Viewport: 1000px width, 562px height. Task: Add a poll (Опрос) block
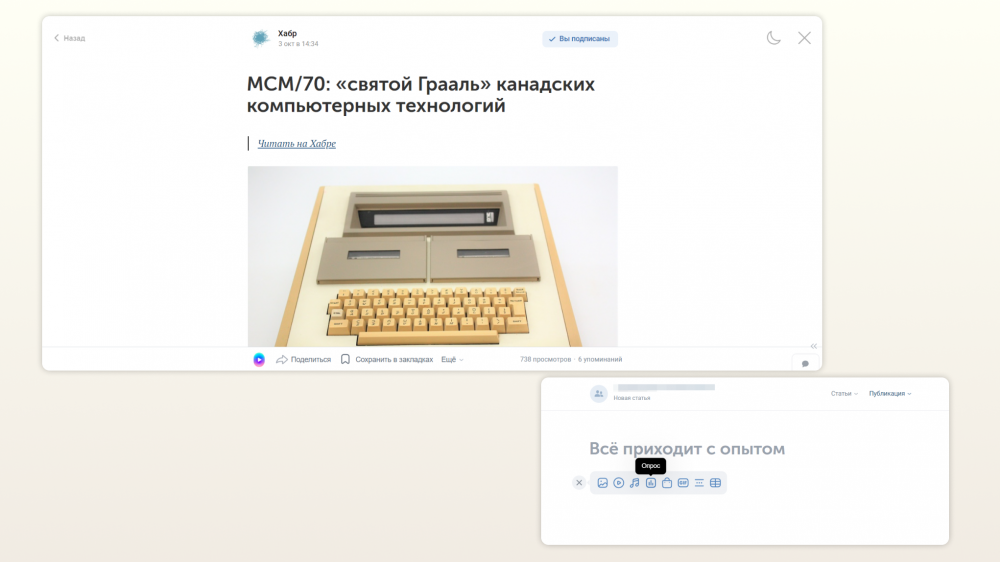(651, 483)
